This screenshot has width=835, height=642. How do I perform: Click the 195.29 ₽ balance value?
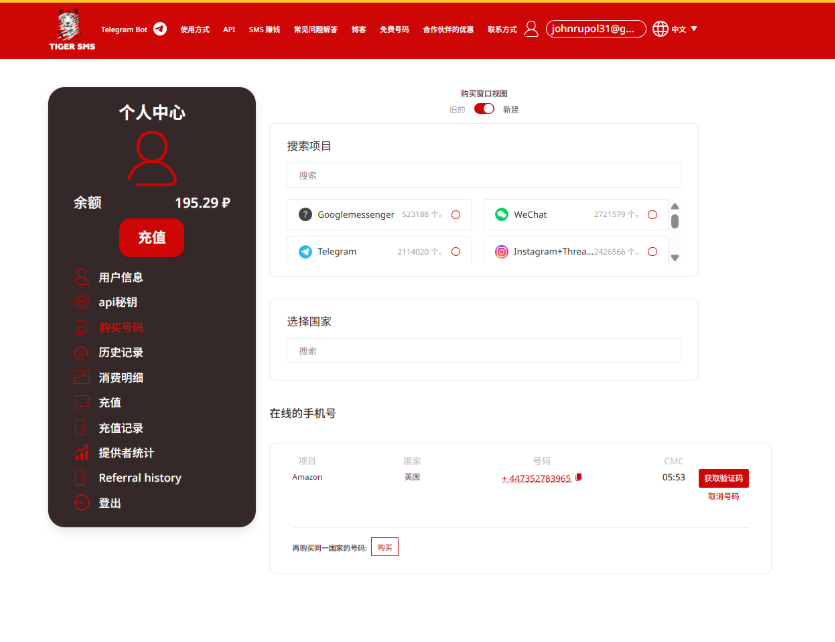pyautogui.click(x=202, y=203)
